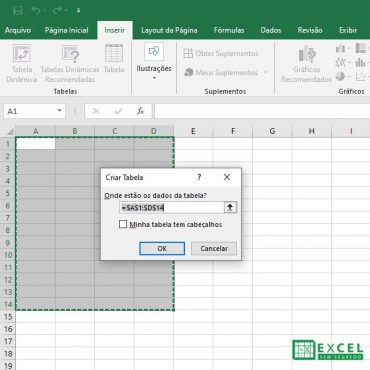The height and width of the screenshot is (370, 370).
Task: Click the help question mark in Criar Tabela
Action: tap(199, 177)
